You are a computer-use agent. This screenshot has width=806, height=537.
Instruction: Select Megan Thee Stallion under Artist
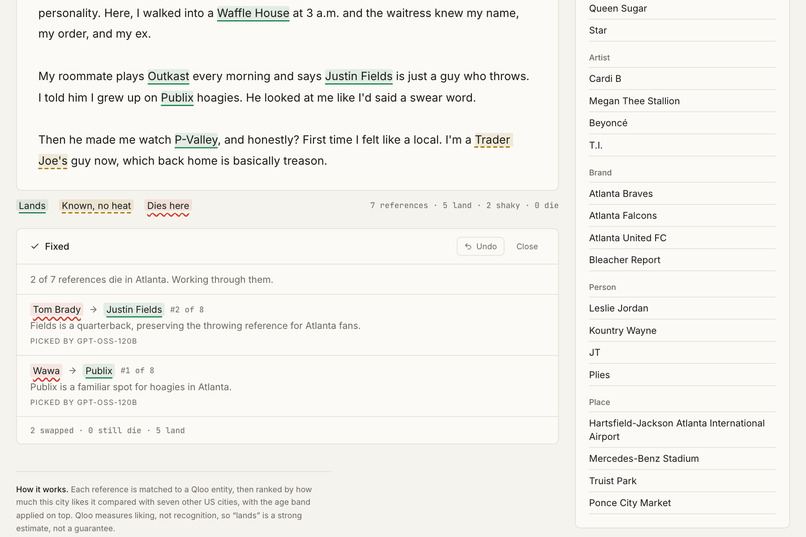[x=682, y=101]
